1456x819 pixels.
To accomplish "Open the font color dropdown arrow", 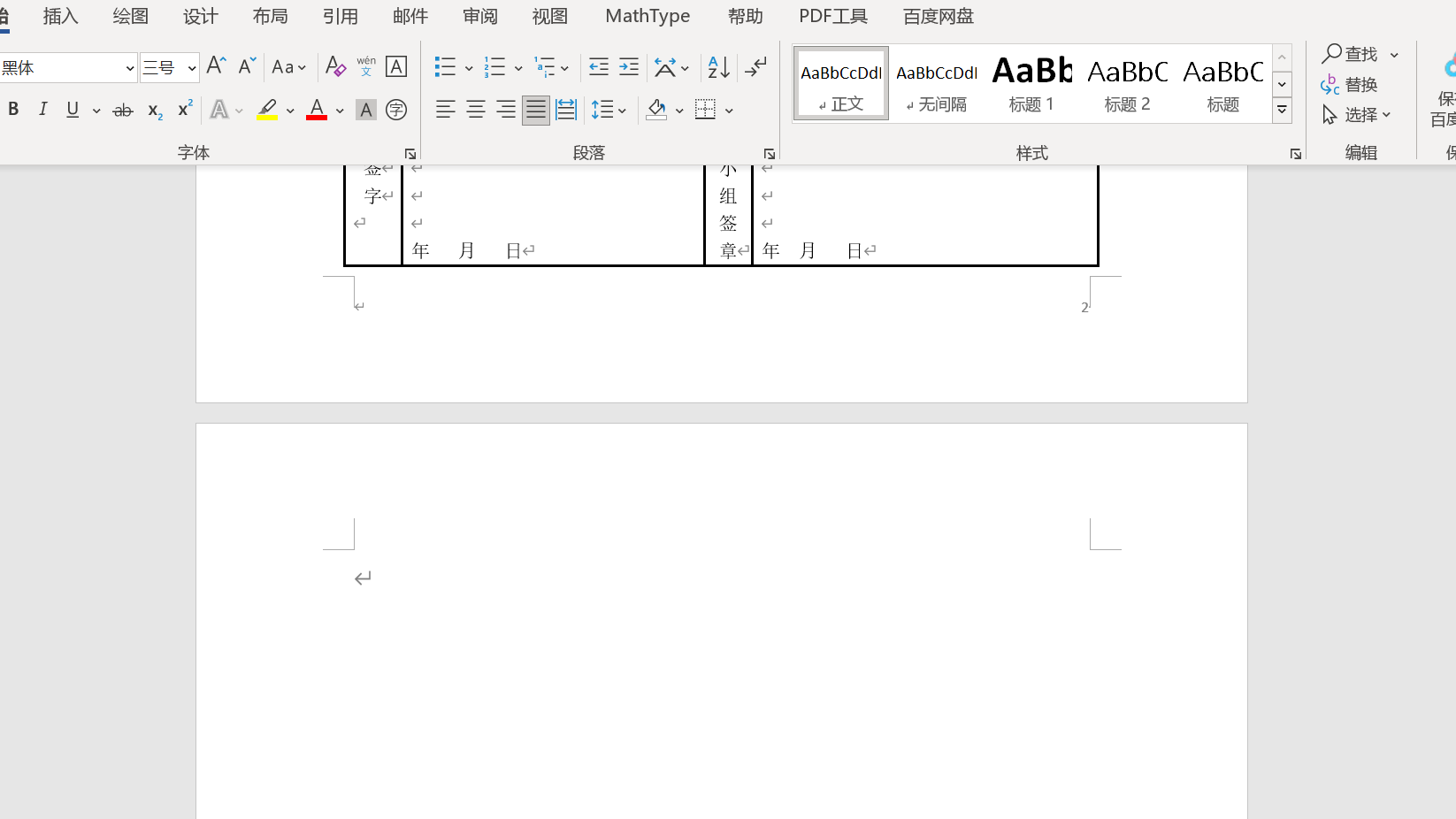I will click(x=339, y=110).
